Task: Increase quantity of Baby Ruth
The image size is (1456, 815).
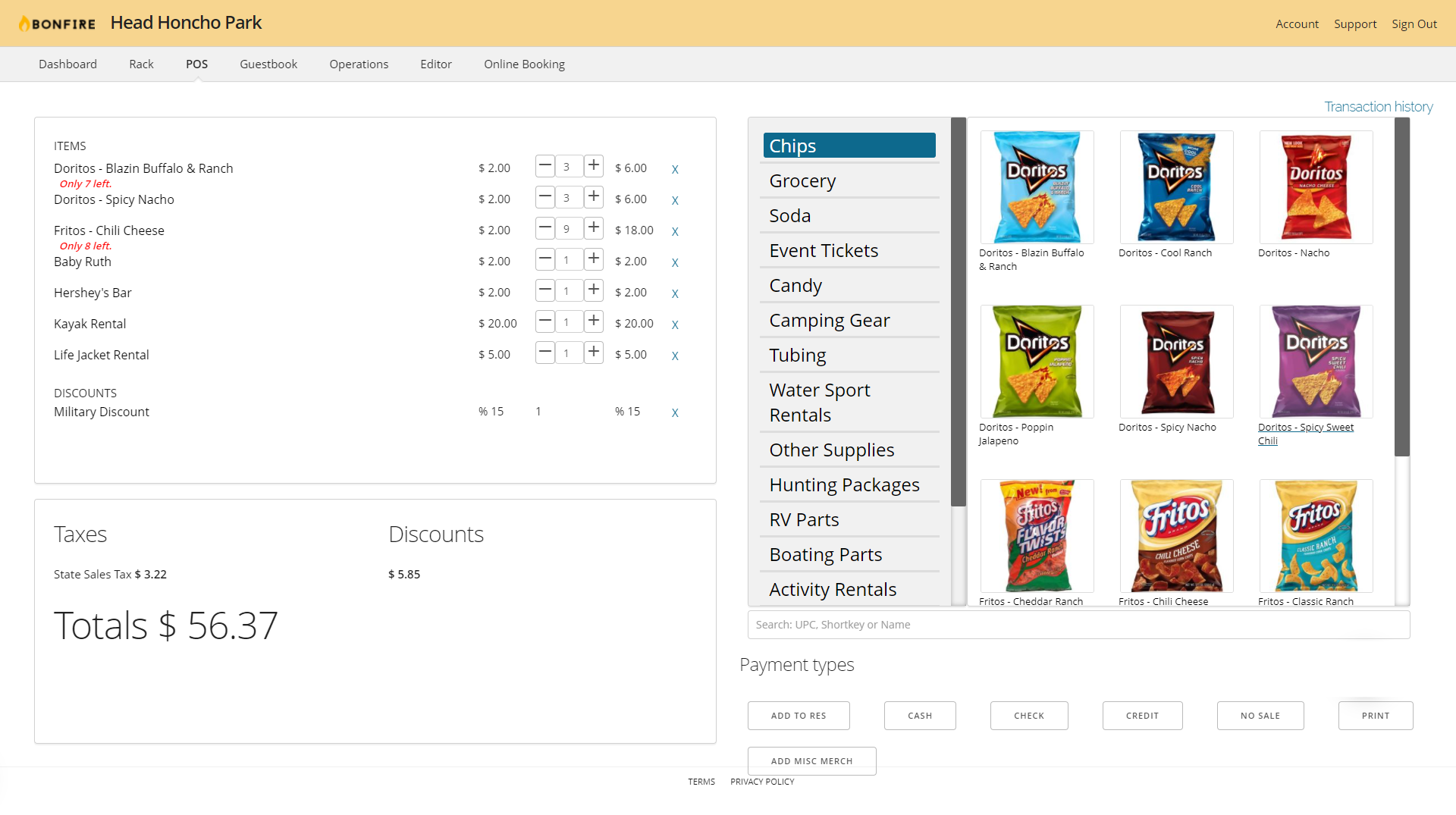Action: pos(594,259)
